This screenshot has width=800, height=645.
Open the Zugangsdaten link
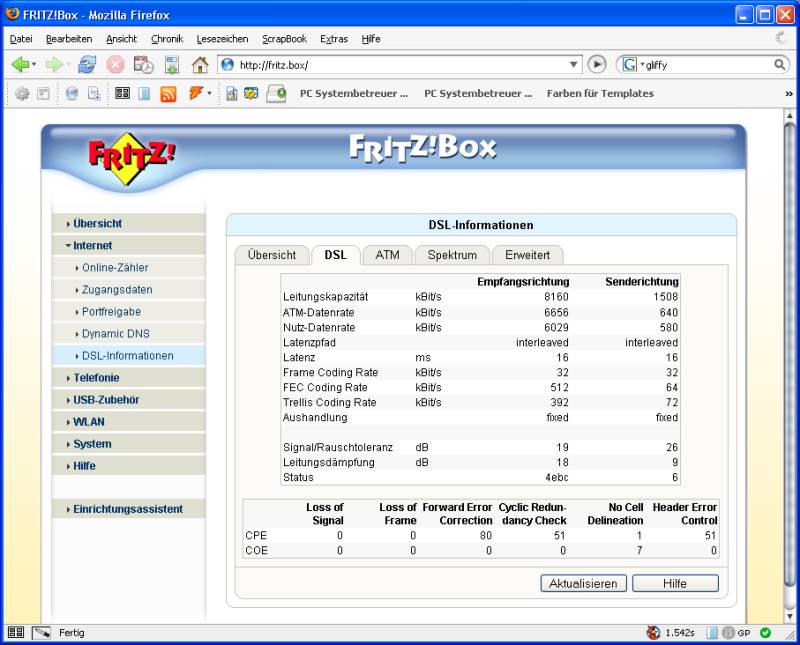pos(117,289)
